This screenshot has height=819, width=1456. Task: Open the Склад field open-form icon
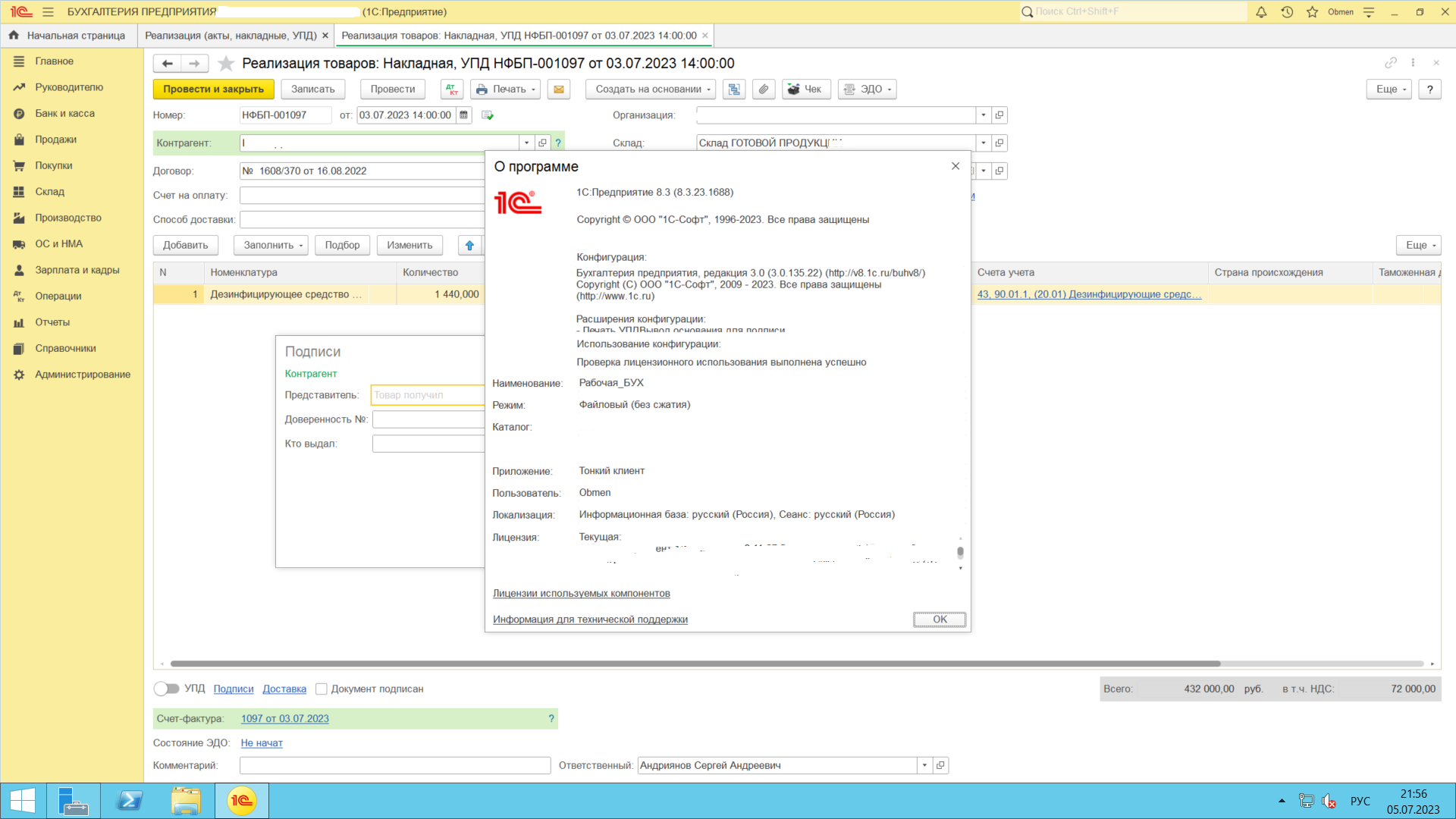[999, 143]
